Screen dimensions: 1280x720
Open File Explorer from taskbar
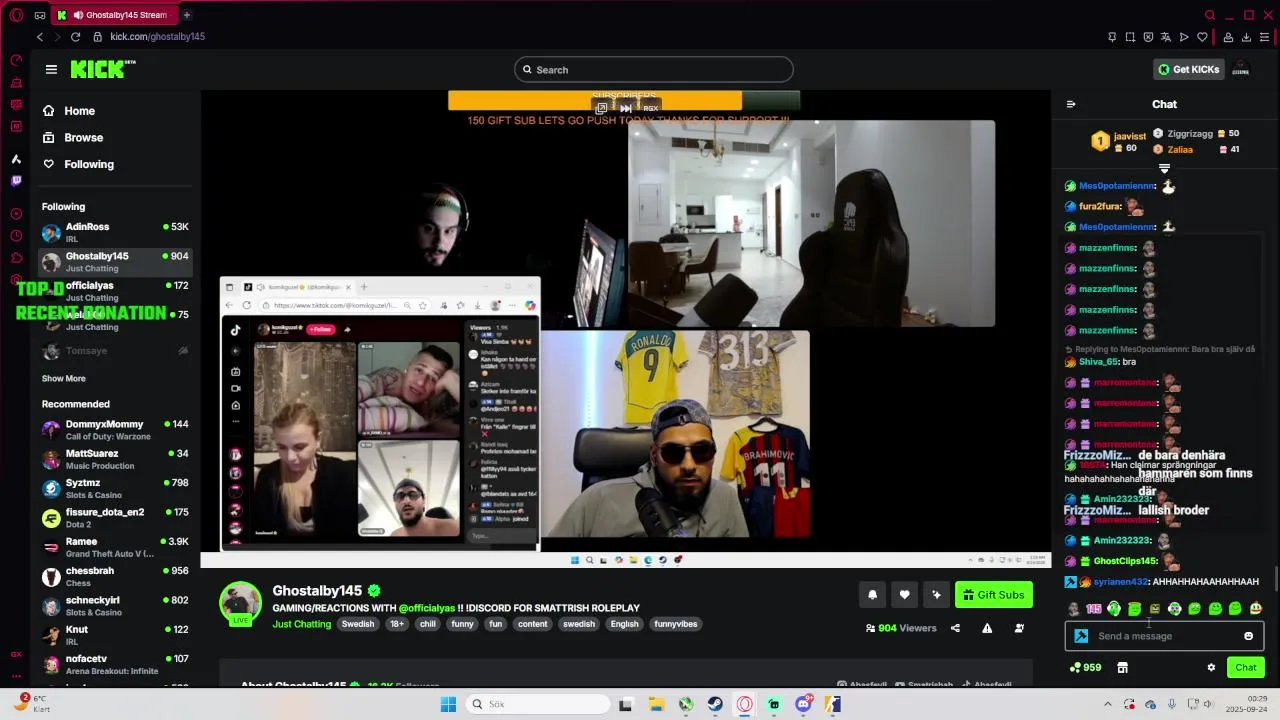[656, 704]
